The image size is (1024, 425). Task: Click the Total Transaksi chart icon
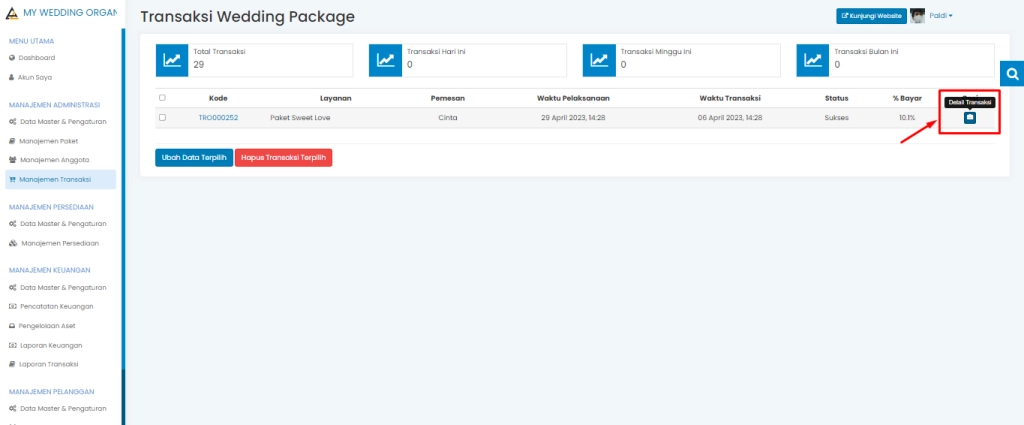click(x=172, y=59)
